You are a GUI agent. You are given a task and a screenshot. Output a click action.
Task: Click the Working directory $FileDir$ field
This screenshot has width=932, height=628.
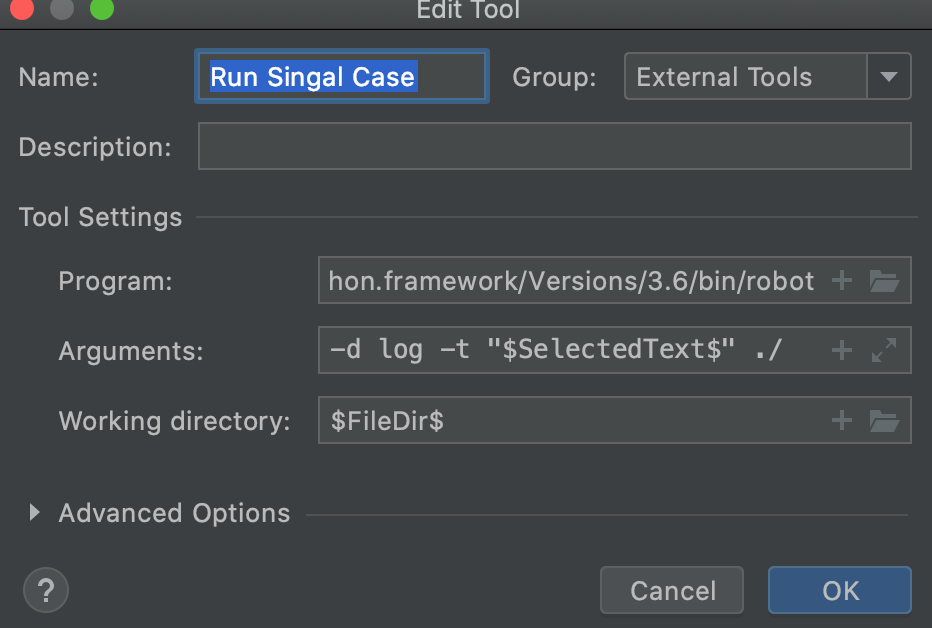point(570,421)
